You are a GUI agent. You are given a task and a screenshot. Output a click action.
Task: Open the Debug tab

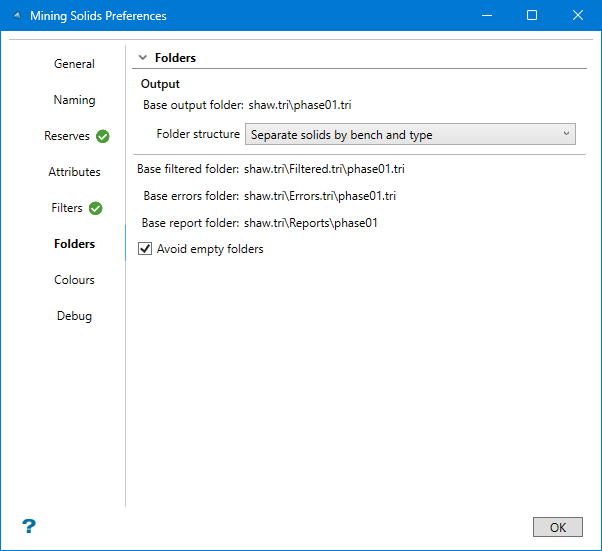click(74, 316)
